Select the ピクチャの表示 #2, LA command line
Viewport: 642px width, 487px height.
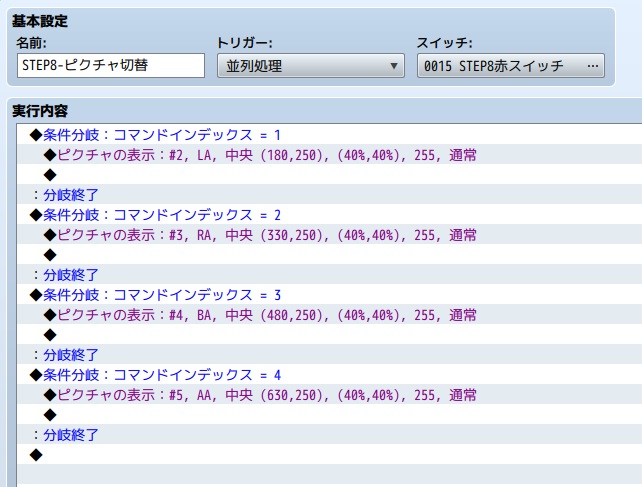[330, 155]
